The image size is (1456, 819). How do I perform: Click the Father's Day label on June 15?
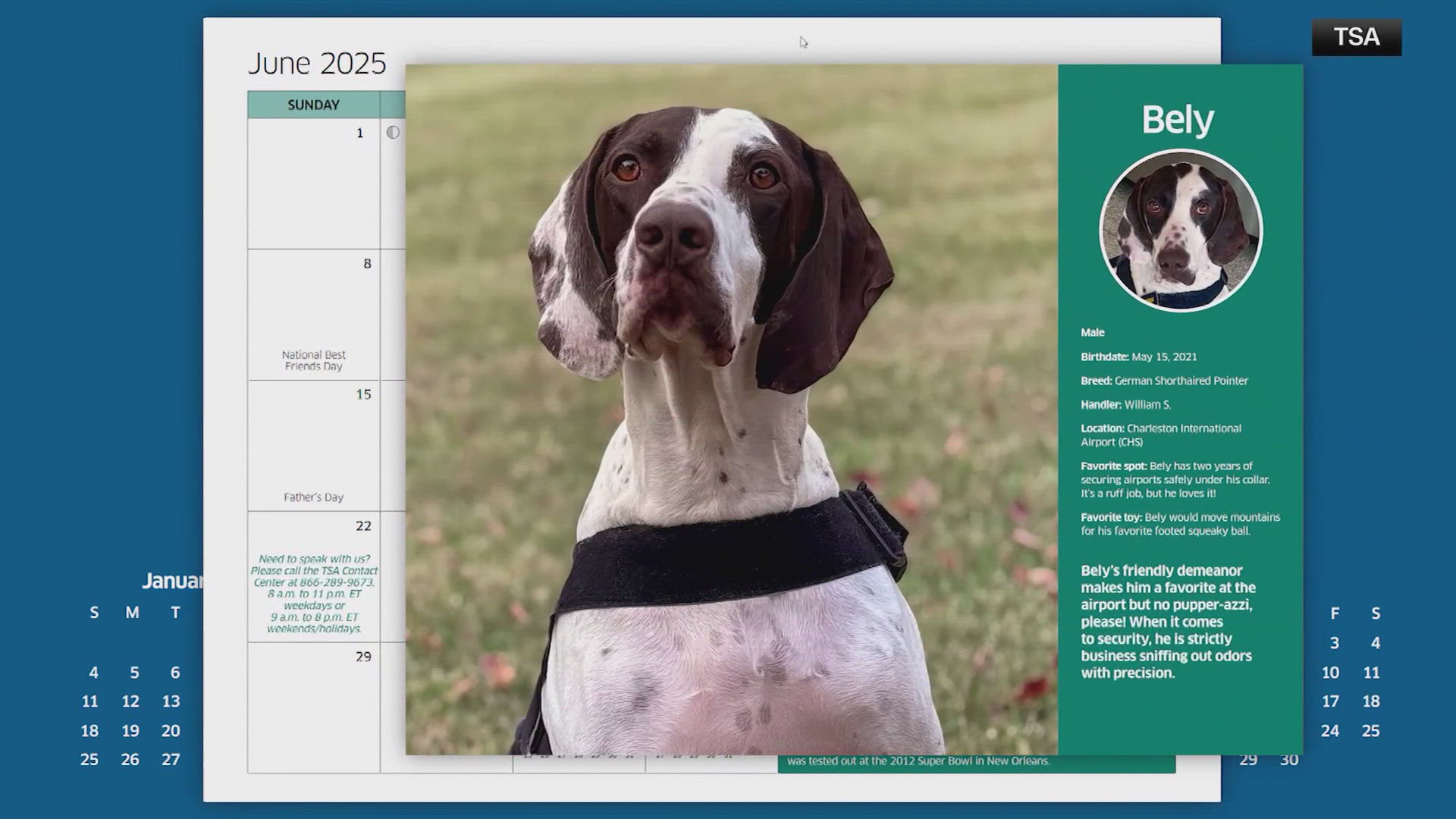tap(313, 497)
